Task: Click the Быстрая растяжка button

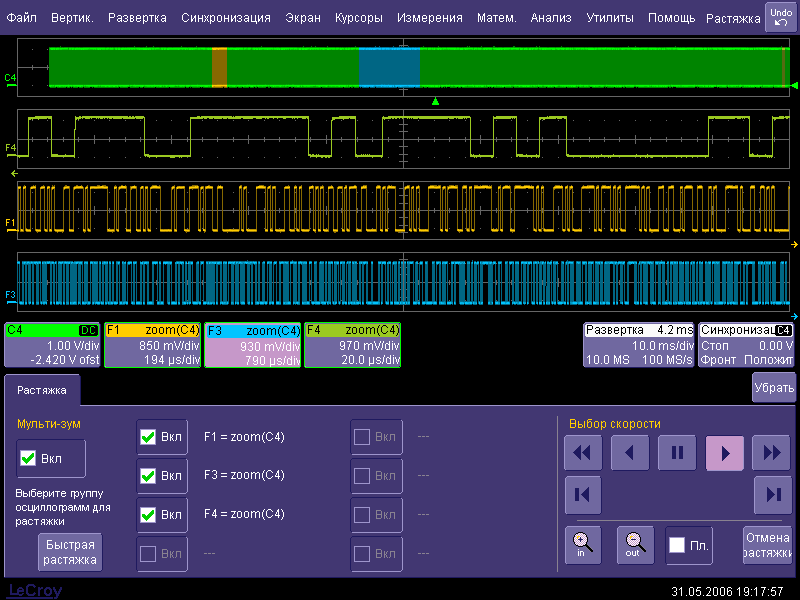Action: [x=70, y=552]
